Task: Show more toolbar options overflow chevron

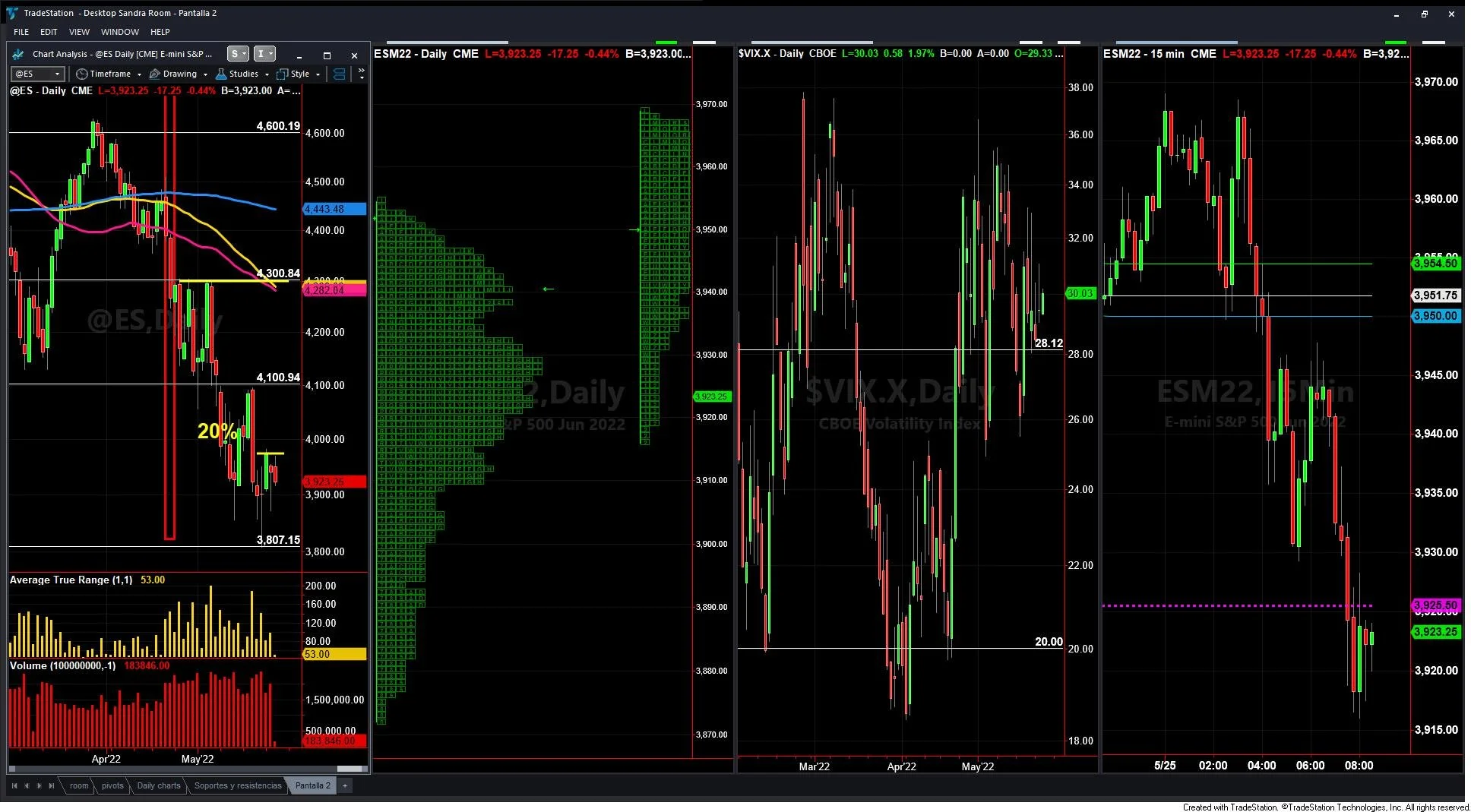Action: click(361, 74)
